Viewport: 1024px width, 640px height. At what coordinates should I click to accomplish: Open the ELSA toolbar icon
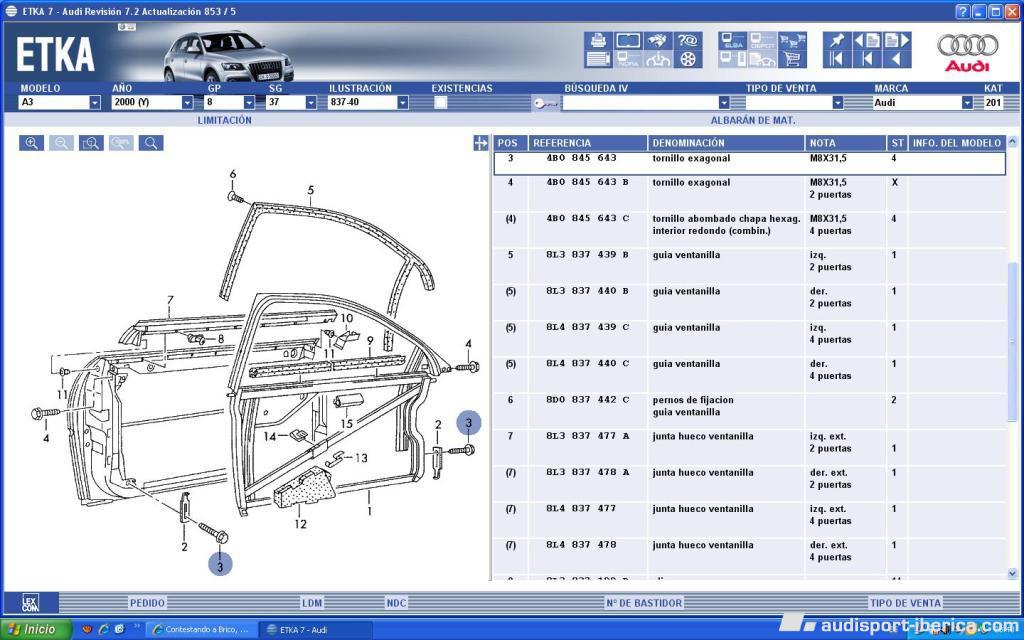click(733, 40)
